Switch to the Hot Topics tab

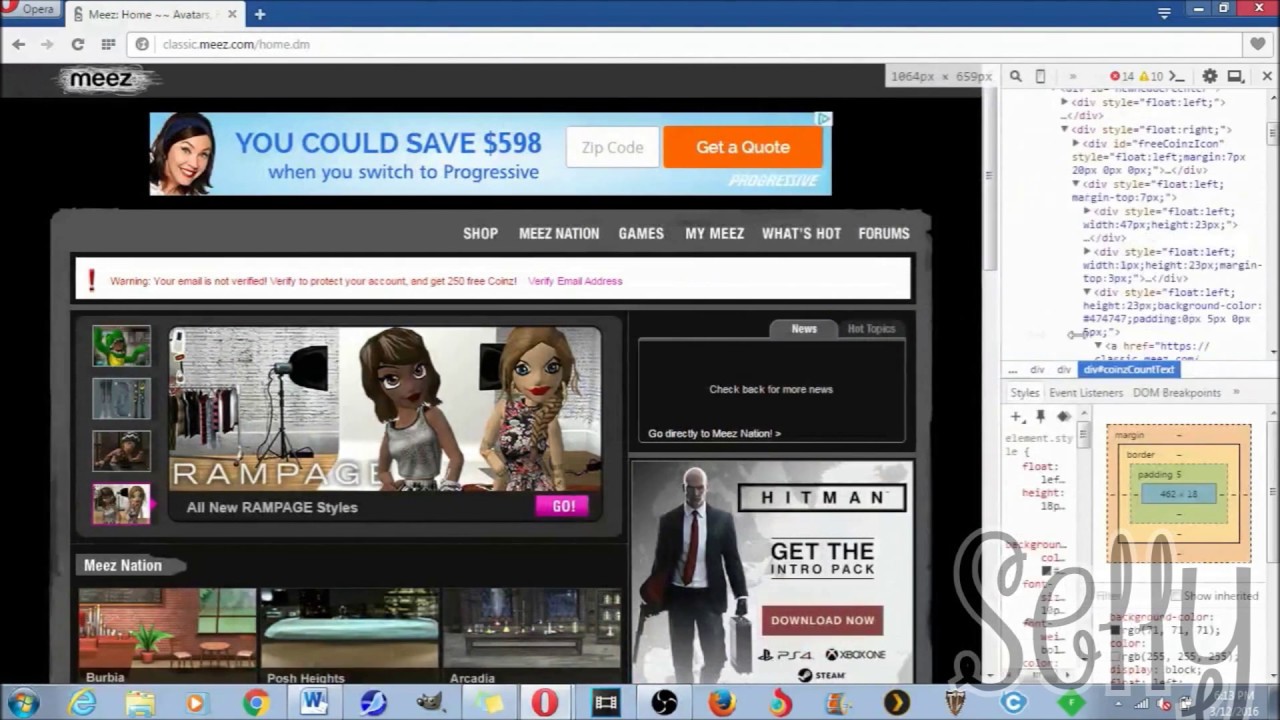pyautogui.click(x=871, y=328)
